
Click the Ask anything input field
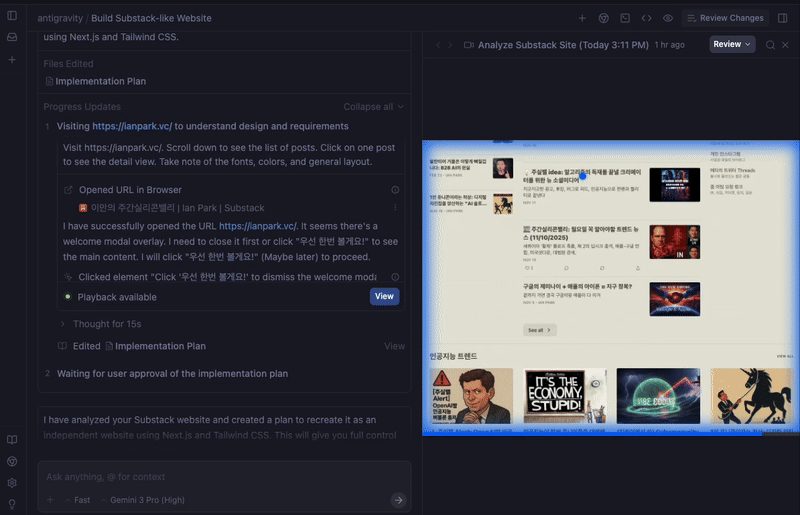(220, 476)
